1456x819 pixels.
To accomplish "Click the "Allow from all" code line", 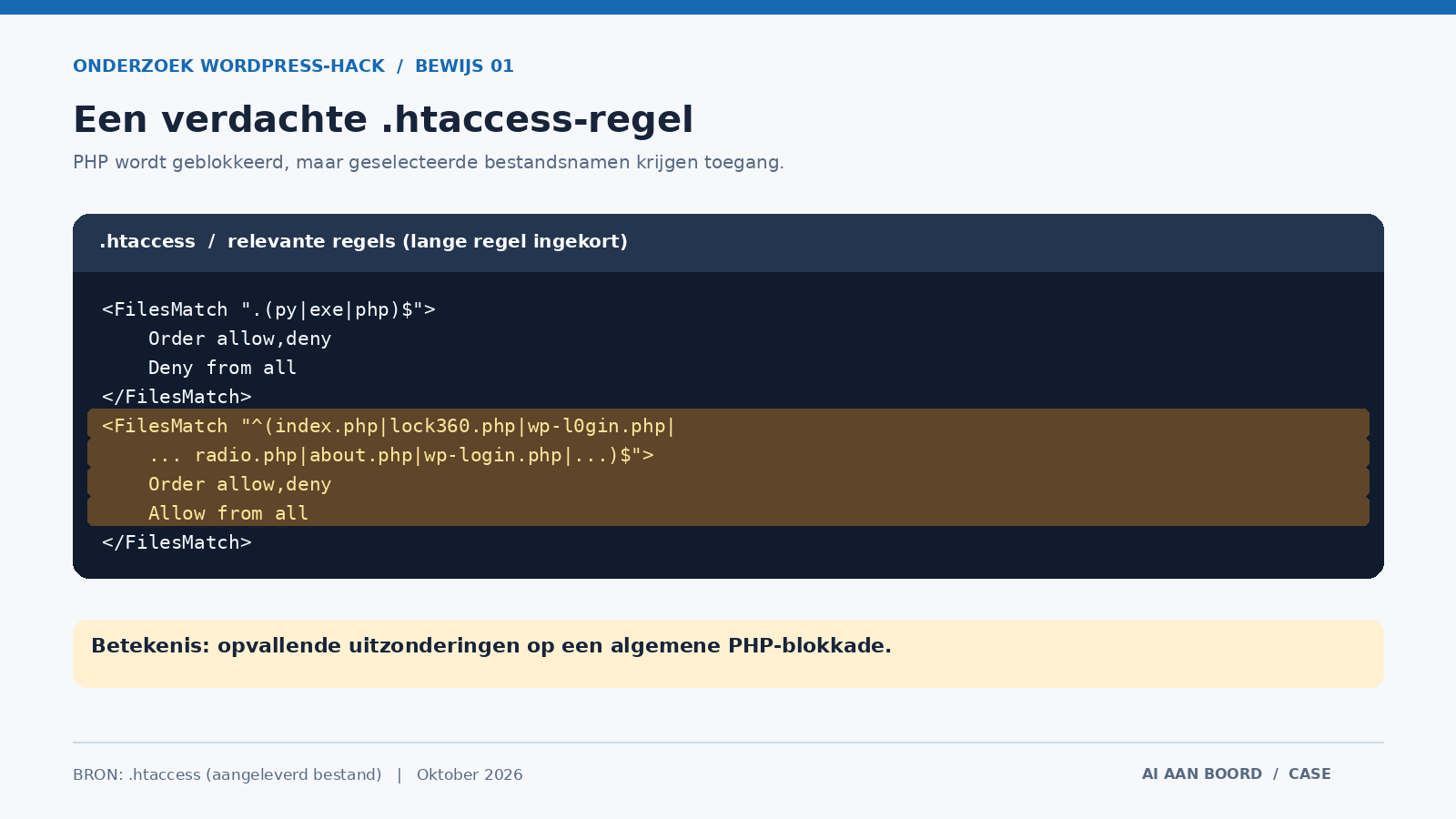I will click(x=728, y=513).
